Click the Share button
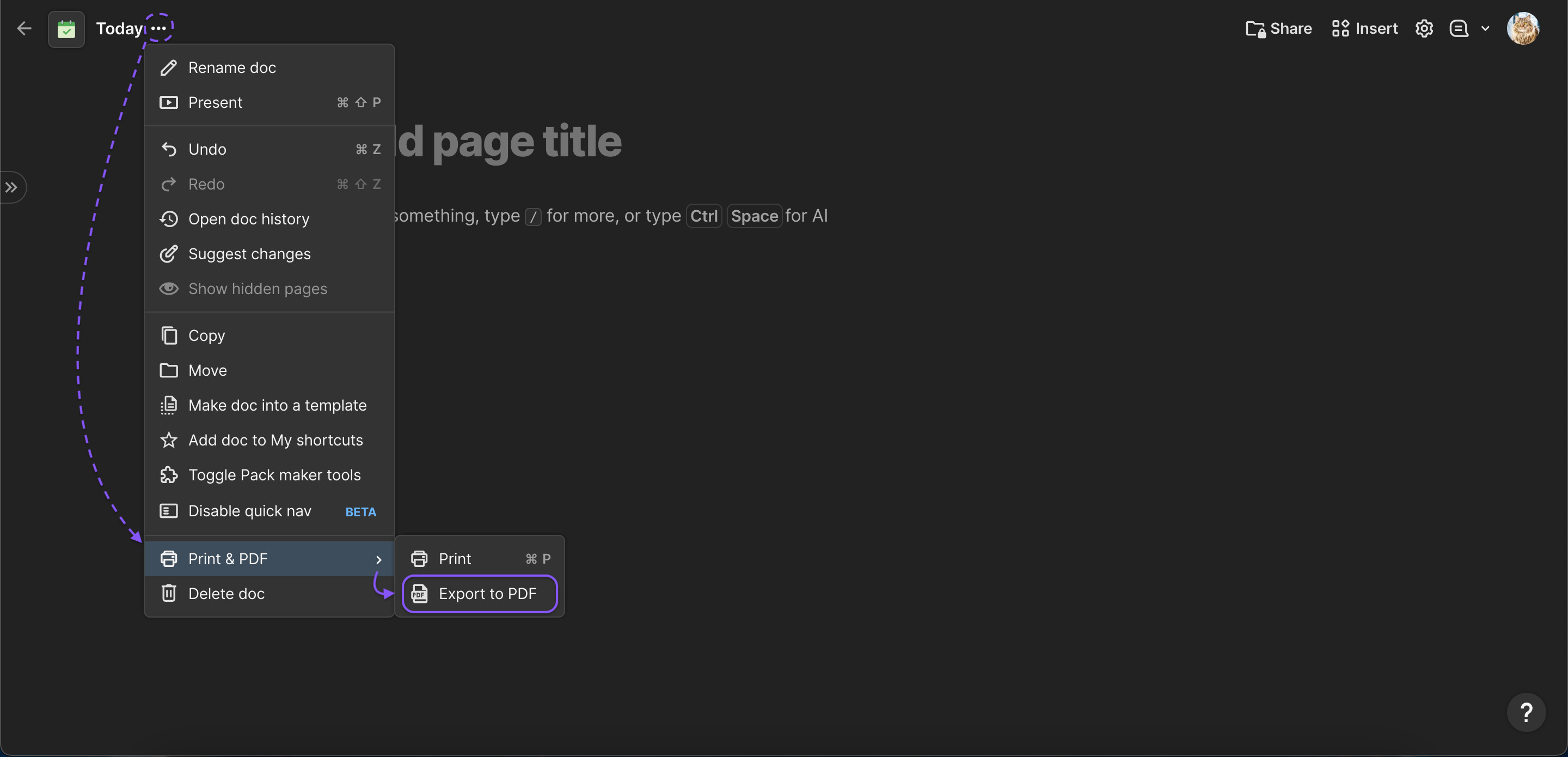1568x757 pixels. (x=1278, y=28)
